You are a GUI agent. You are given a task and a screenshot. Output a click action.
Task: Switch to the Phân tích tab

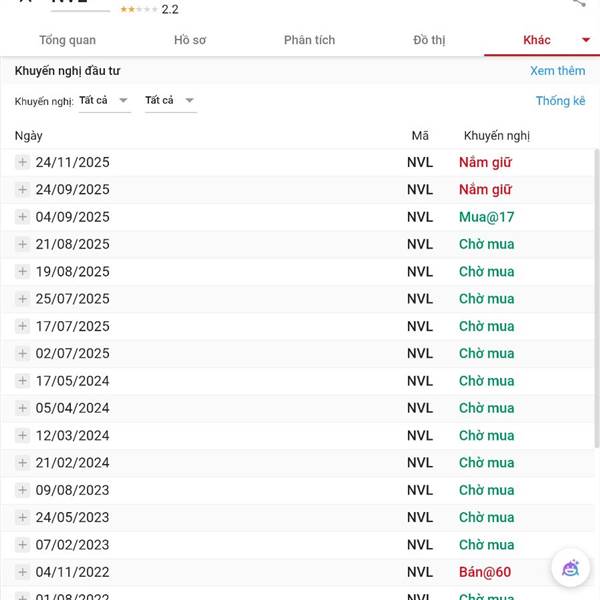click(309, 40)
